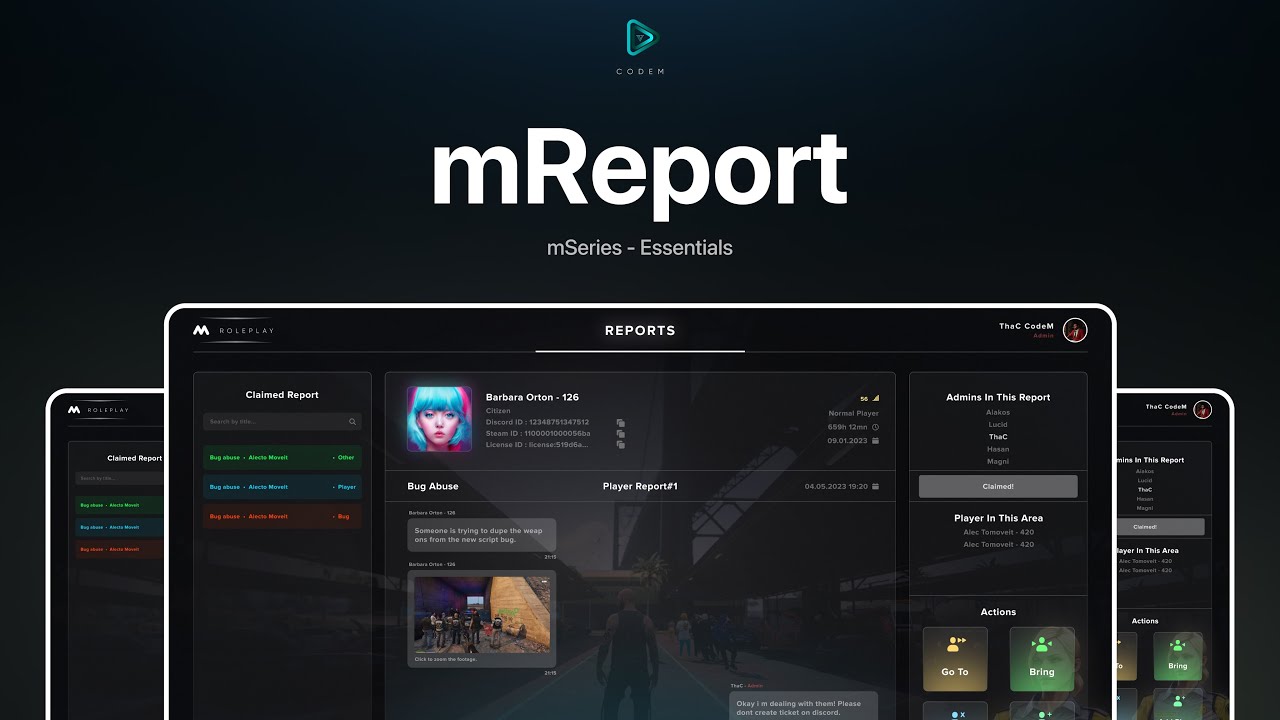Open the green Bug abuse row in the left window
The width and height of the screenshot is (1280, 720).
[120, 505]
